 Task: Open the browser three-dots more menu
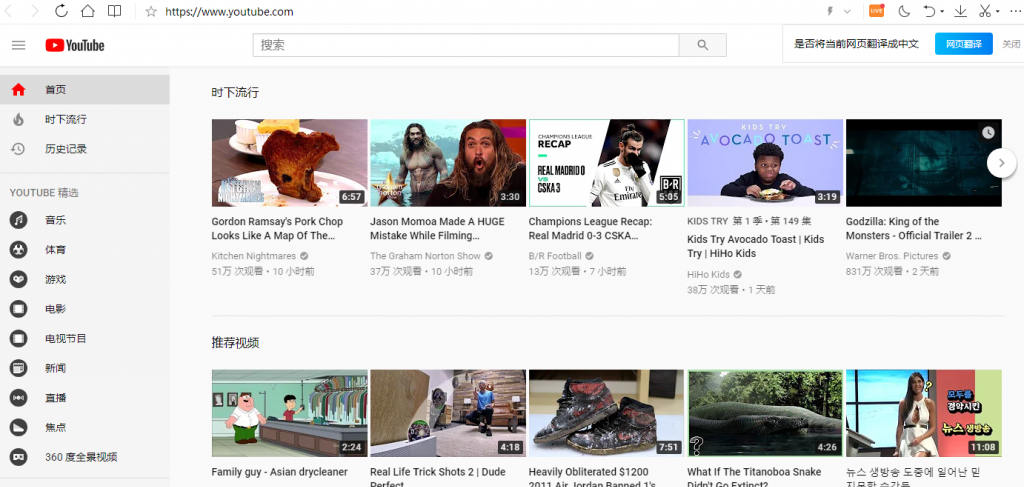(x=1016, y=11)
